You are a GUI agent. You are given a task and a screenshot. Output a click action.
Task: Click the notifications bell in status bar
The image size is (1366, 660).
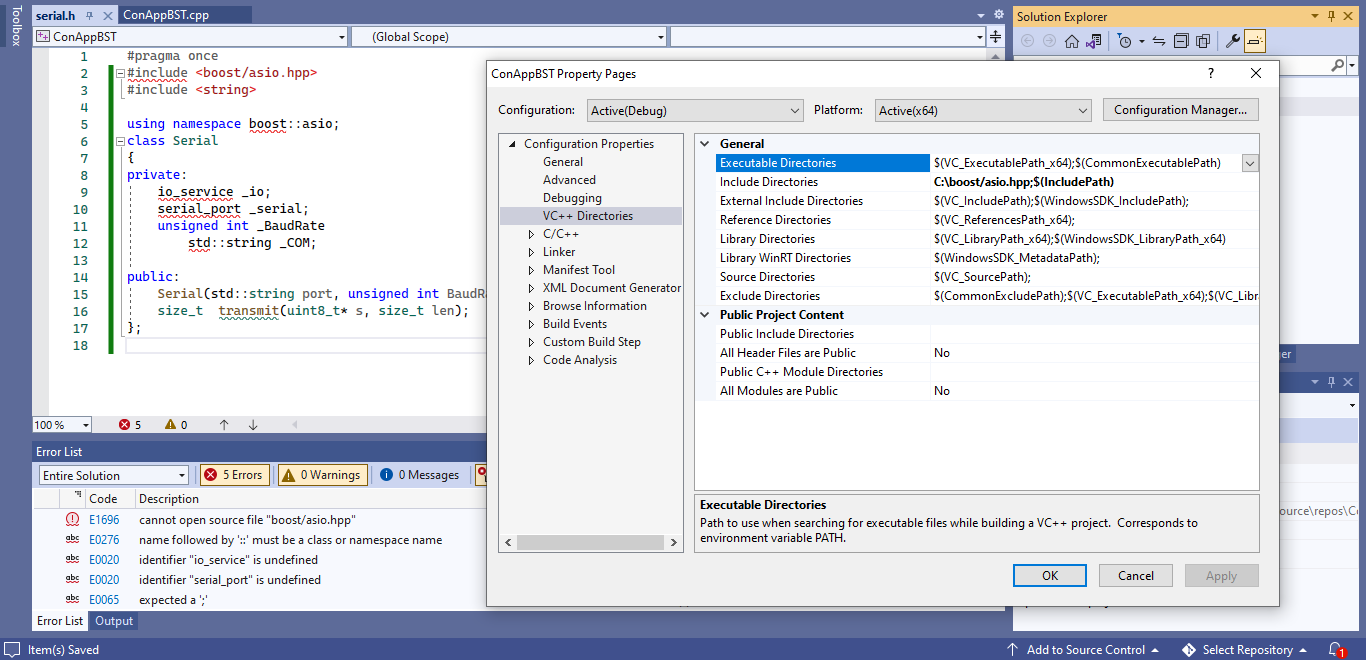click(x=1335, y=649)
